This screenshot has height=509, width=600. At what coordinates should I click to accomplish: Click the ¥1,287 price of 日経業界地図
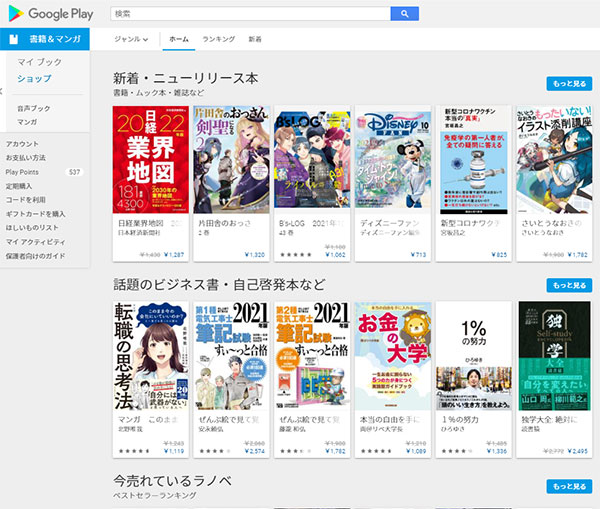coord(174,254)
